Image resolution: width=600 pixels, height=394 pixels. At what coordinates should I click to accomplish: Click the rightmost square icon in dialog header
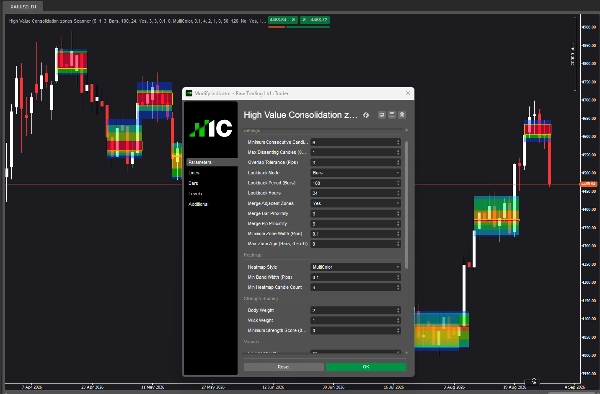coord(402,115)
